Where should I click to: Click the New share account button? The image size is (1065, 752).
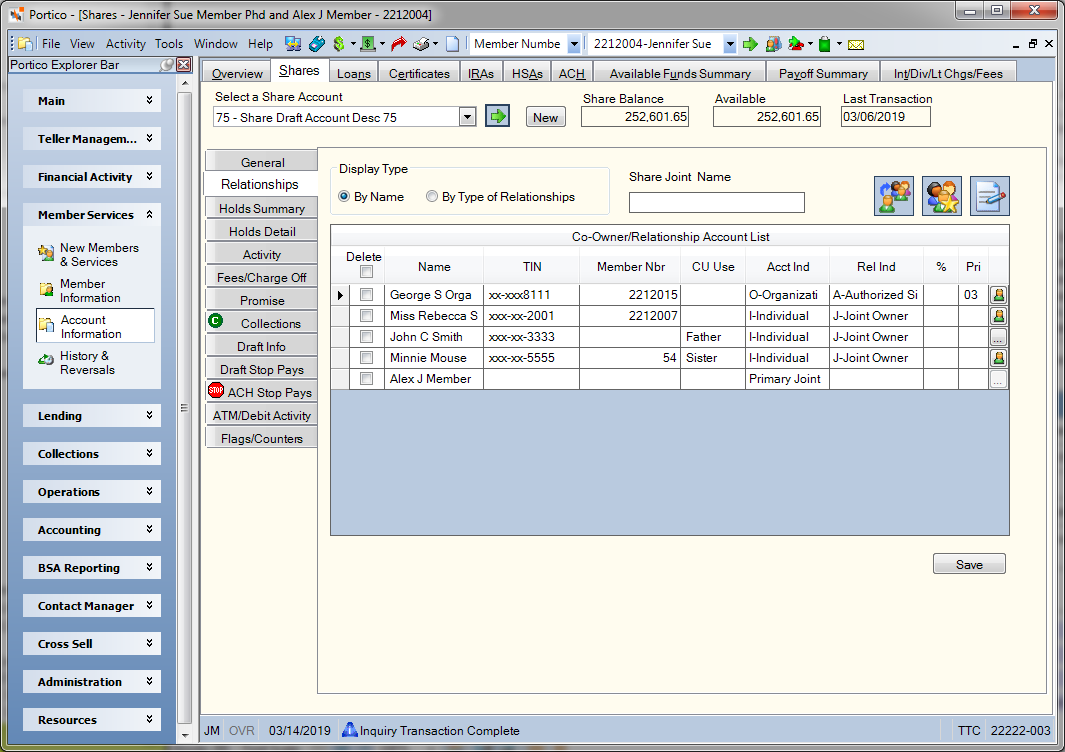coord(545,118)
